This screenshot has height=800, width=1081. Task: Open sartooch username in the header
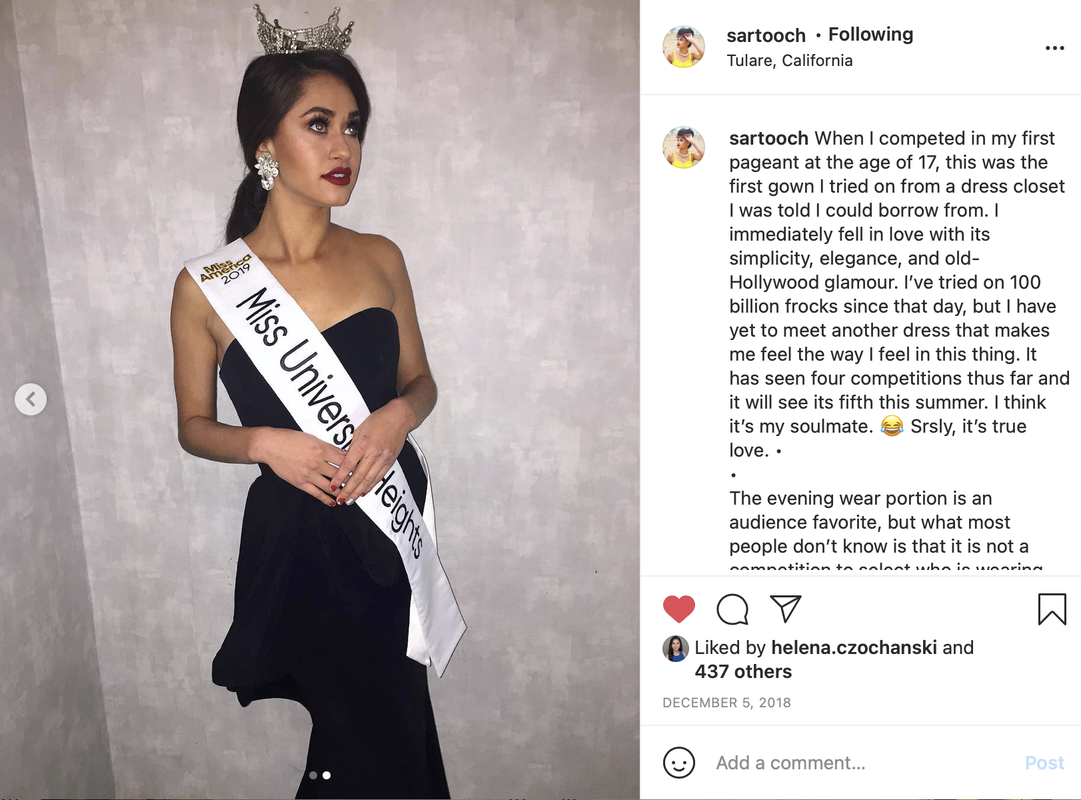(x=766, y=35)
